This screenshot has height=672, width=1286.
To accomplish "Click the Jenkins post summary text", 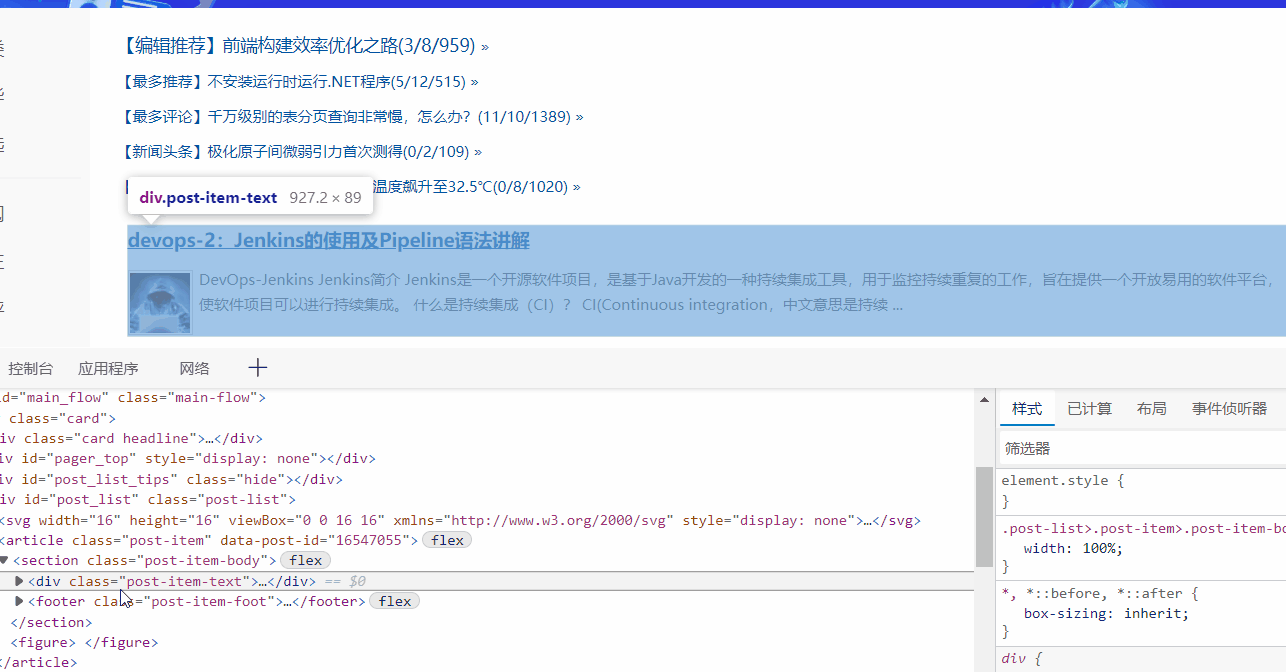I will coord(736,292).
